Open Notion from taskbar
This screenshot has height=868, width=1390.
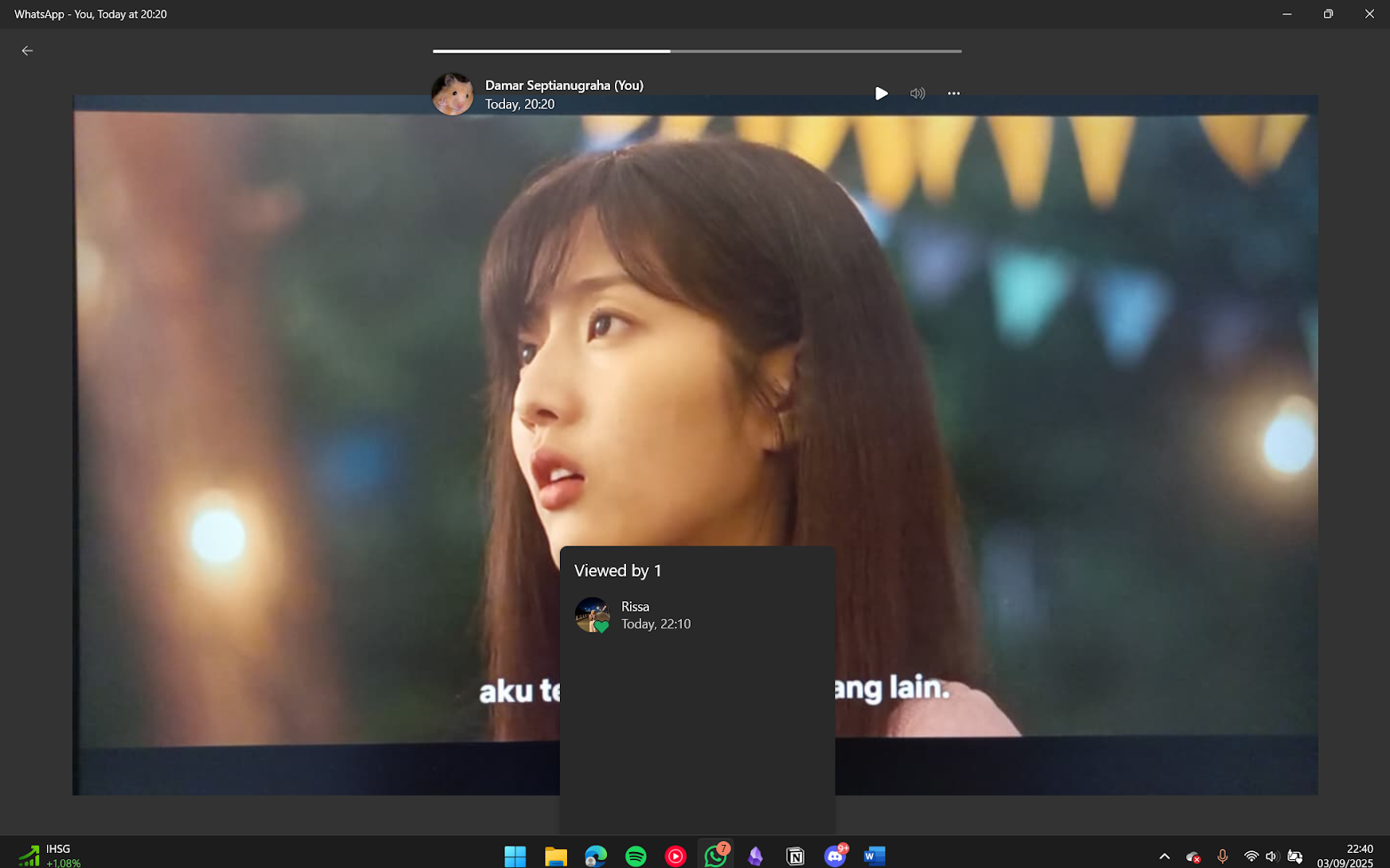pos(795,856)
